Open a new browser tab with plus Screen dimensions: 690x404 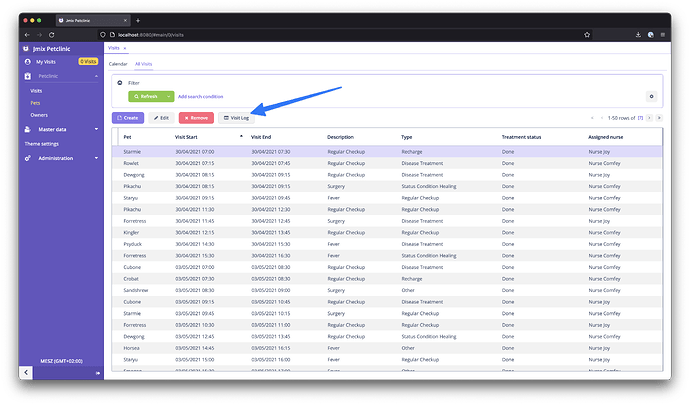point(138,20)
